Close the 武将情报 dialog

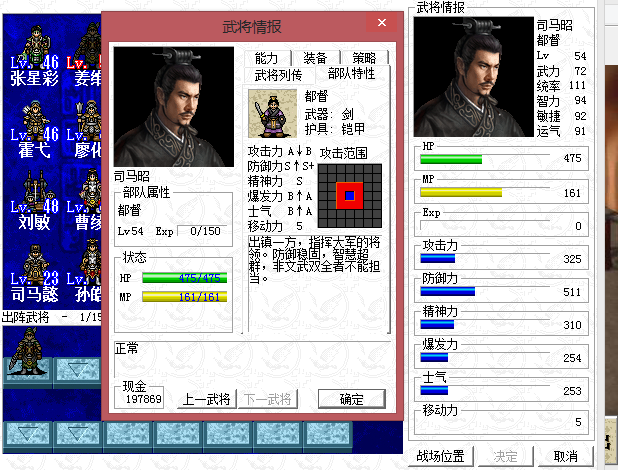click(x=382, y=22)
